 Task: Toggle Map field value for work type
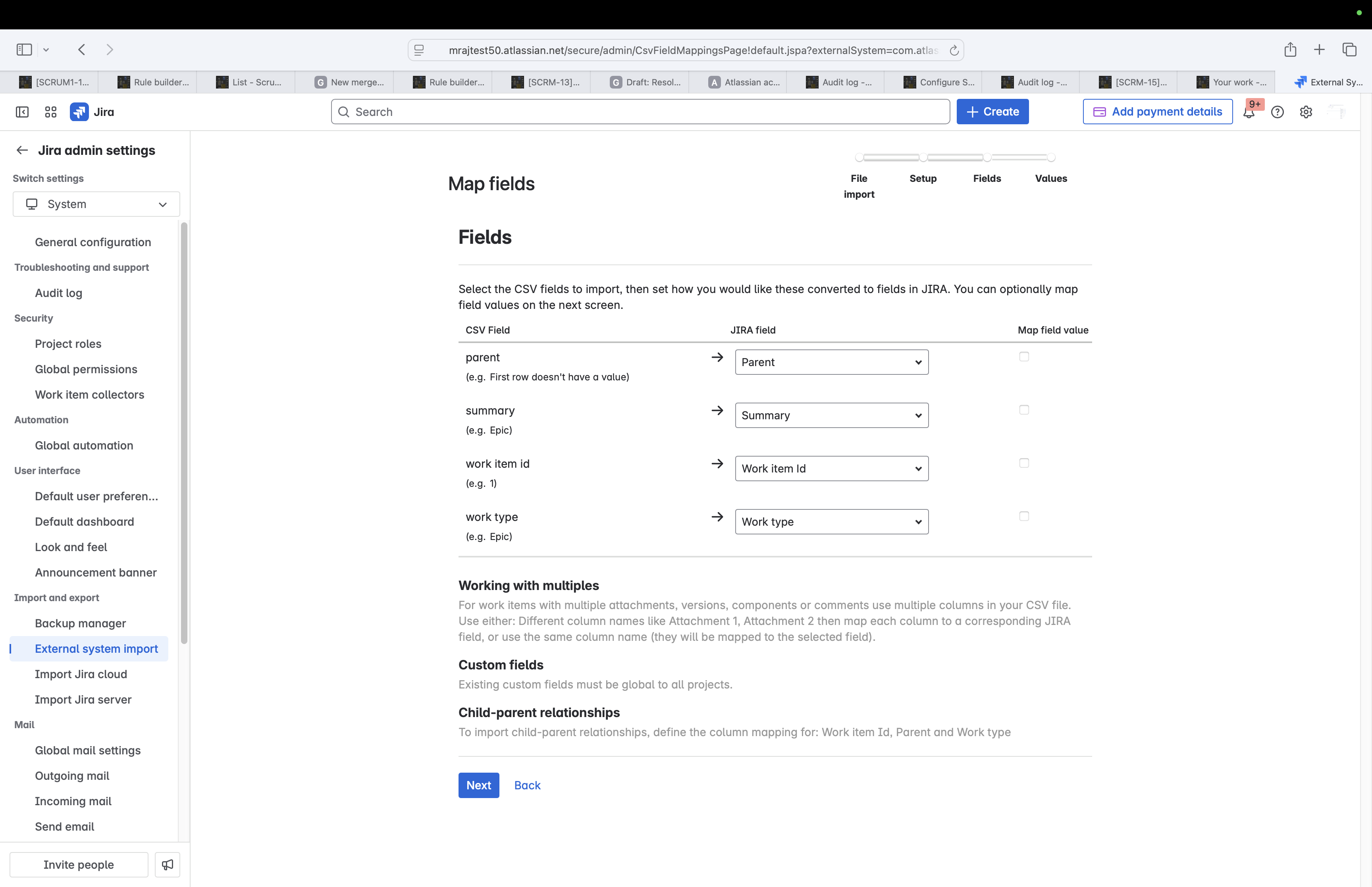tap(1024, 517)
